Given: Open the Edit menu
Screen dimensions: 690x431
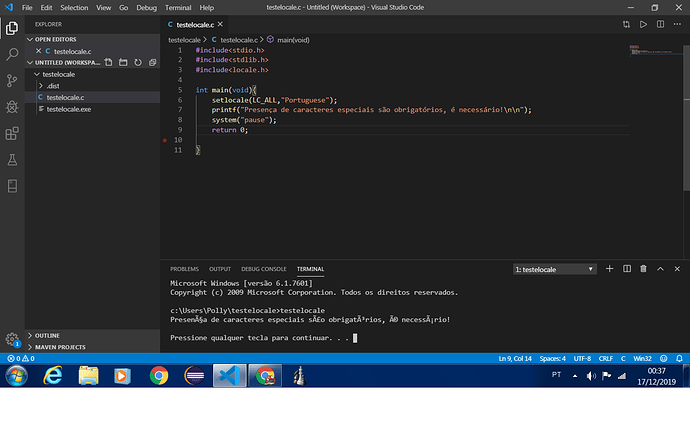Looking at the screenshot, I should coord(46,7).
